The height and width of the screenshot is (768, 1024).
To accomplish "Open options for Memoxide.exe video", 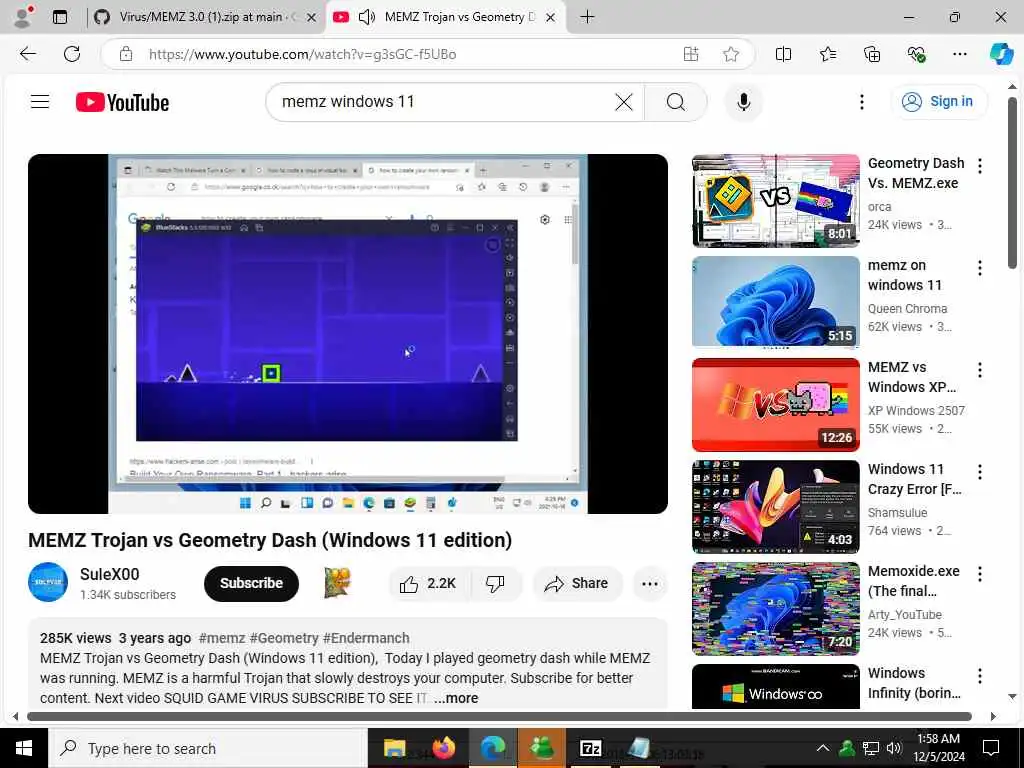I will tap(980, 574).
